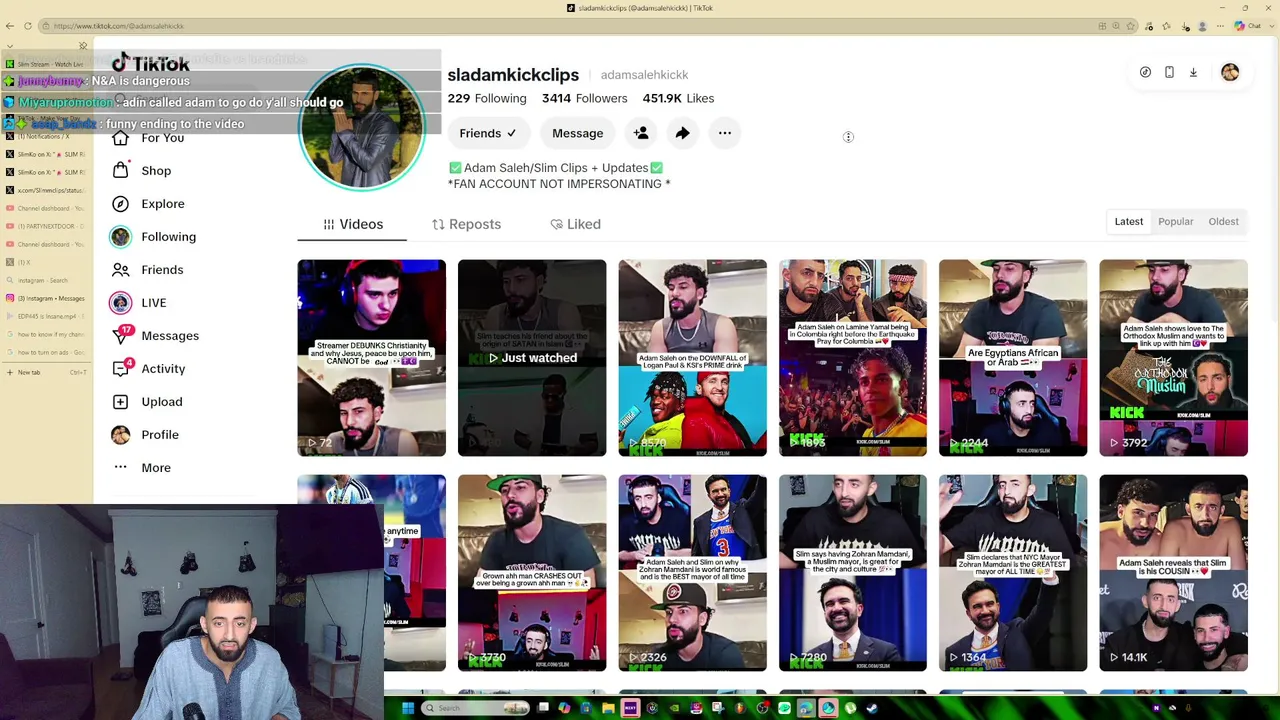Share the profile with the arrow icon
Image resolution: width=1280 pixels, height=720 pixels.
682,133
